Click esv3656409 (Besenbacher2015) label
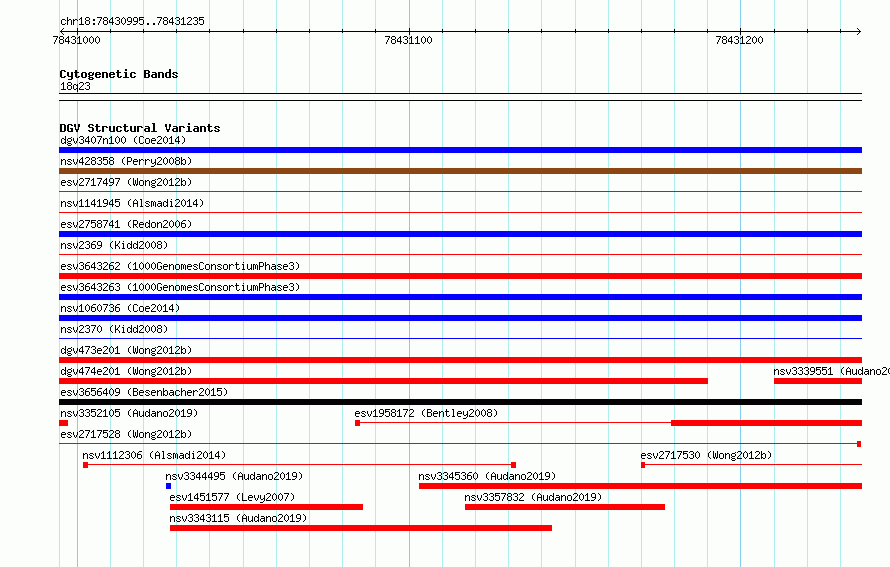 (x=144, y=392)
